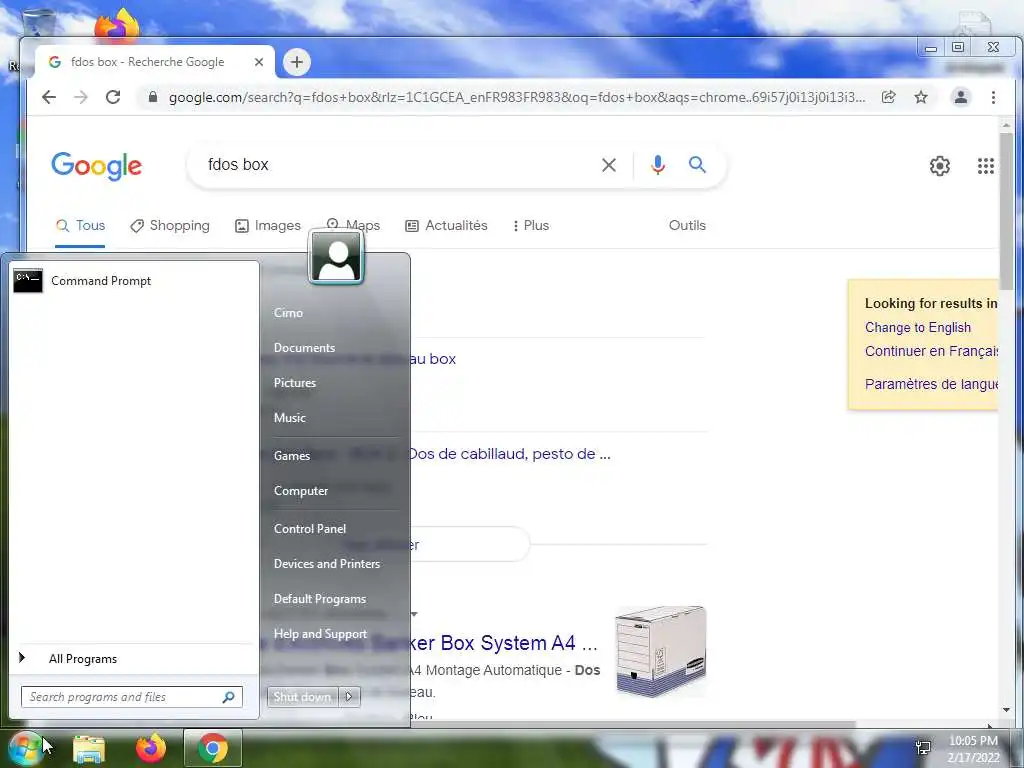Switch to the Images results tab
The width and height of the screenshot is (1024, 768).
pyautogui.click(x=268, y=225)
